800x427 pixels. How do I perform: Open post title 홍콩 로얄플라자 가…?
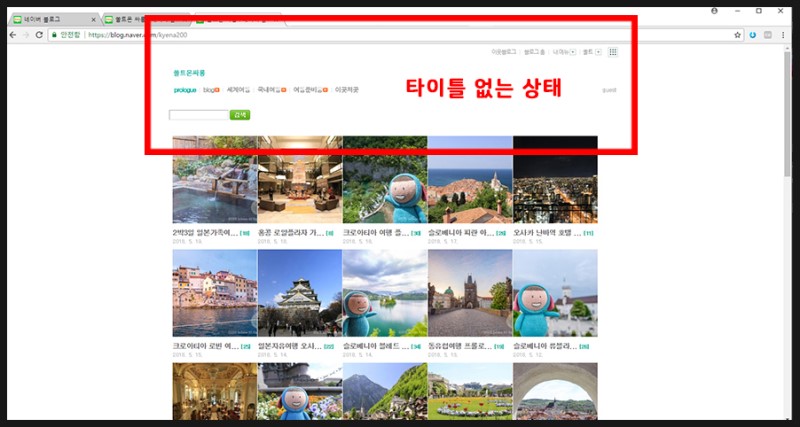tap(290, 233)
